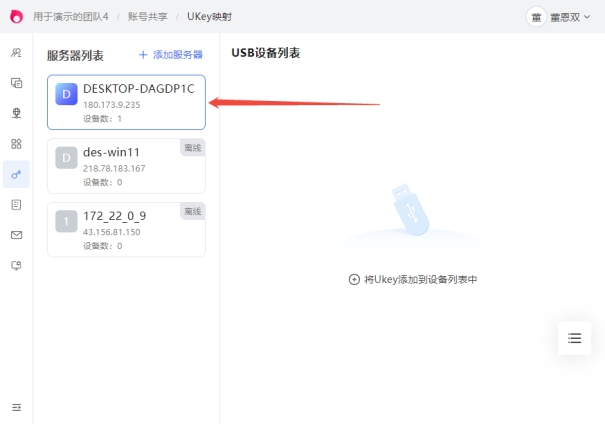Viewport: 605px width, 425px height.
Task: Select the key account-sharing icon in sidebar
Action: click(x=16, y=174)
